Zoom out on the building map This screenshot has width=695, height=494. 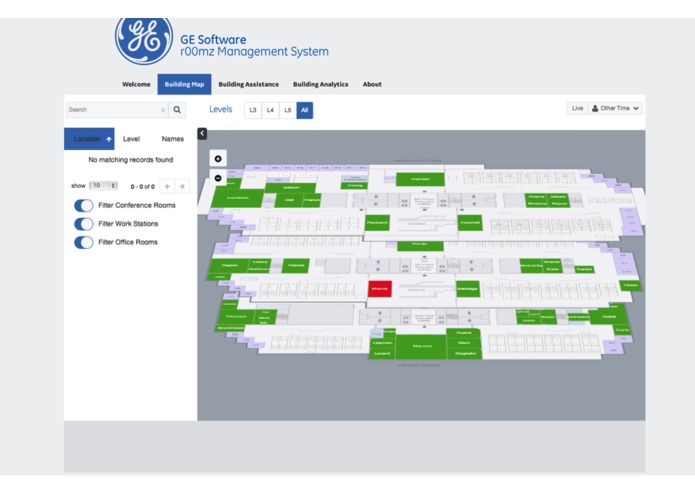218,178
